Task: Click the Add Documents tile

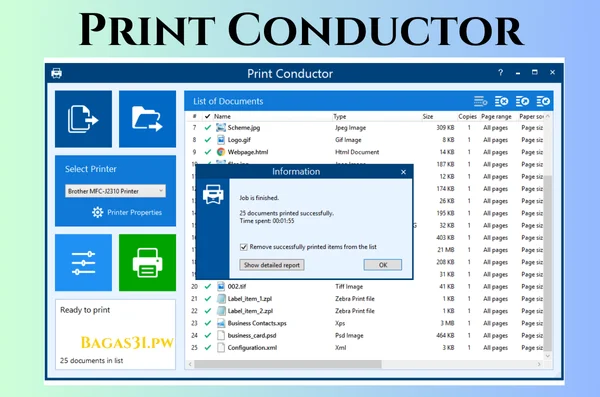Action: [83, 119]
